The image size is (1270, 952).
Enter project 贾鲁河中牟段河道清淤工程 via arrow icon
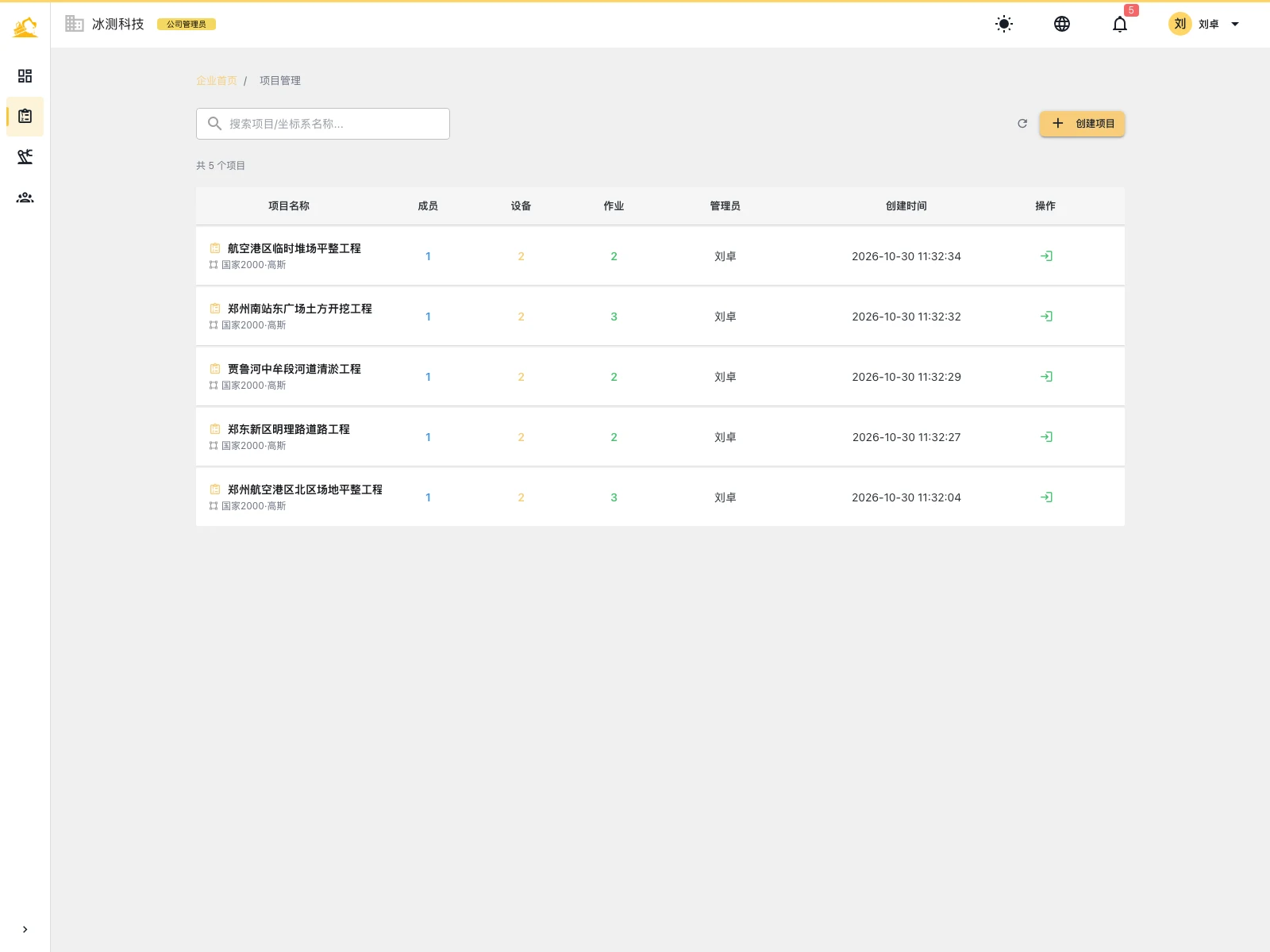[x=1046, y=377]
